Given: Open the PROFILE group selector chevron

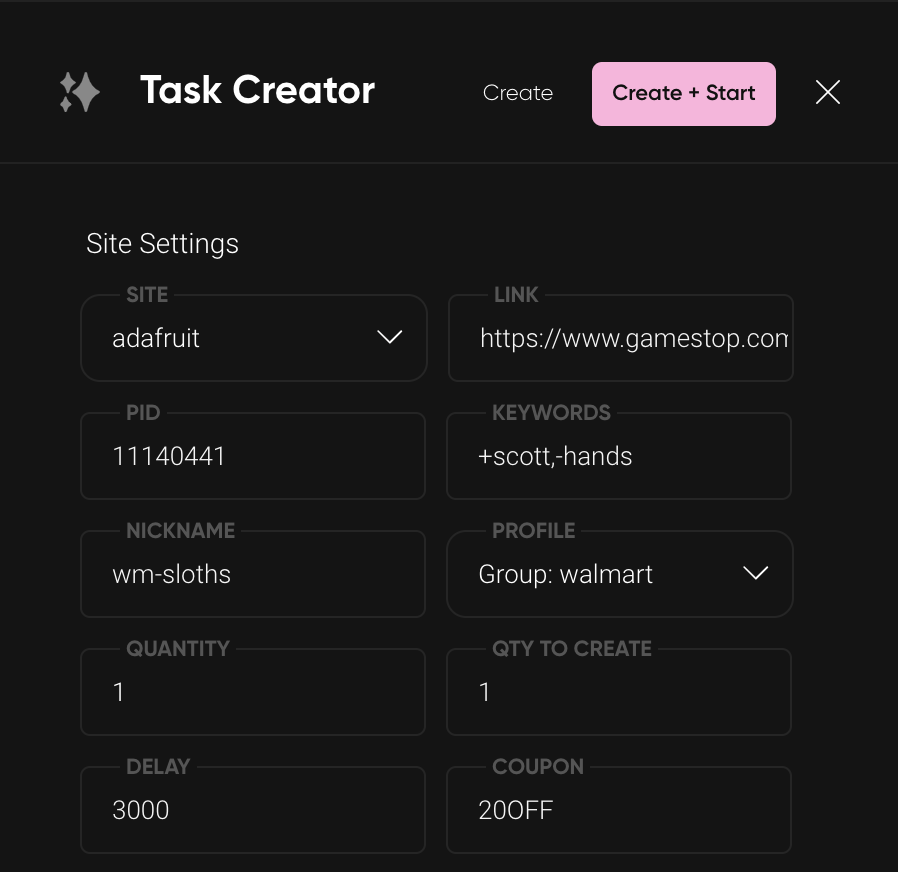Looking at the screenshot, I should pyautogui.click(x=756, y=573).
